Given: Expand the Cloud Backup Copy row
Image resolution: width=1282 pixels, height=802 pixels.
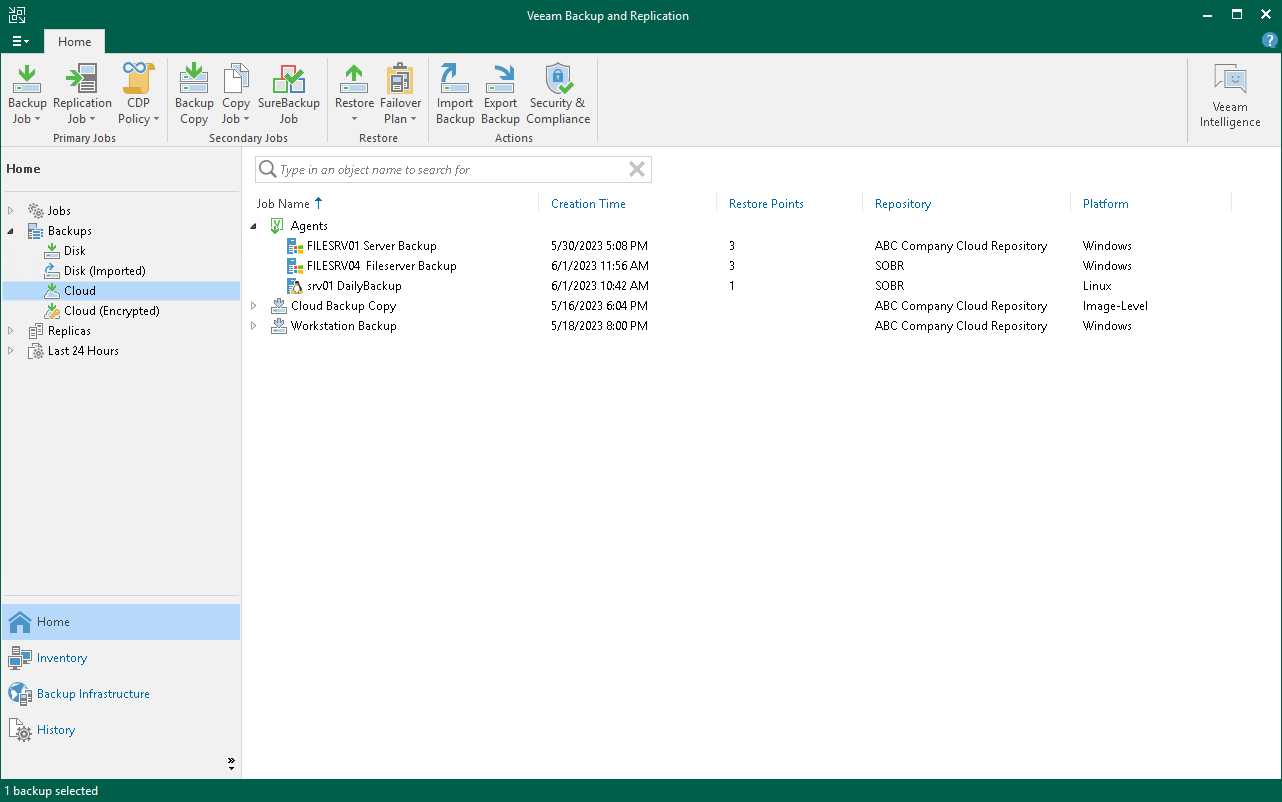Looking at the screenshot, I should tap(254, 306).
